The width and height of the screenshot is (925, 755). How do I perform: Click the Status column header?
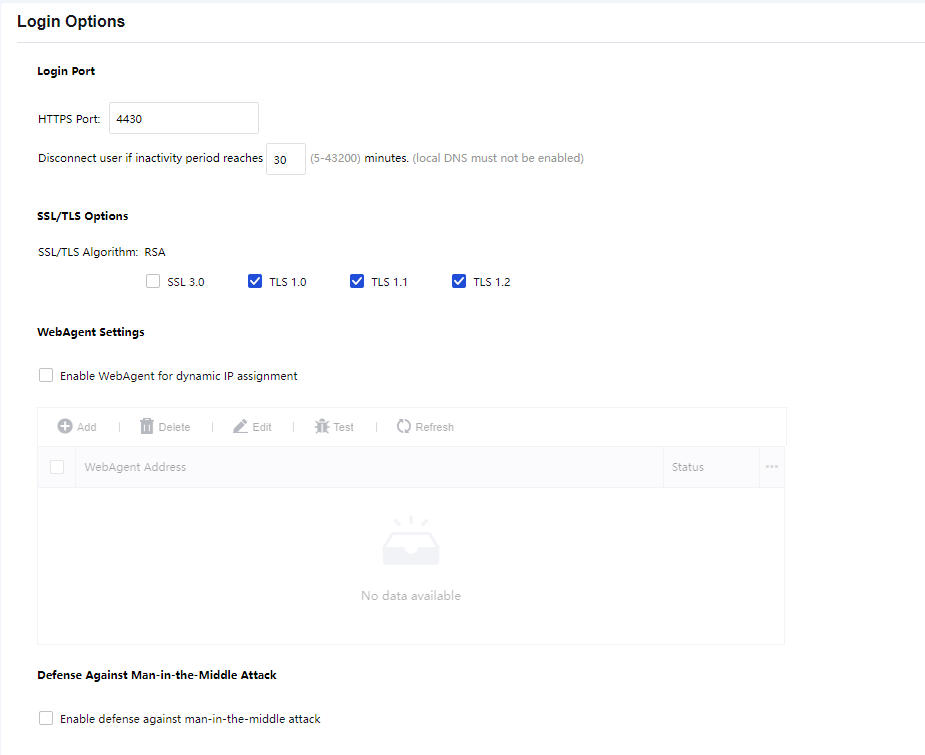pyautogui.click(x=688, y=467)
